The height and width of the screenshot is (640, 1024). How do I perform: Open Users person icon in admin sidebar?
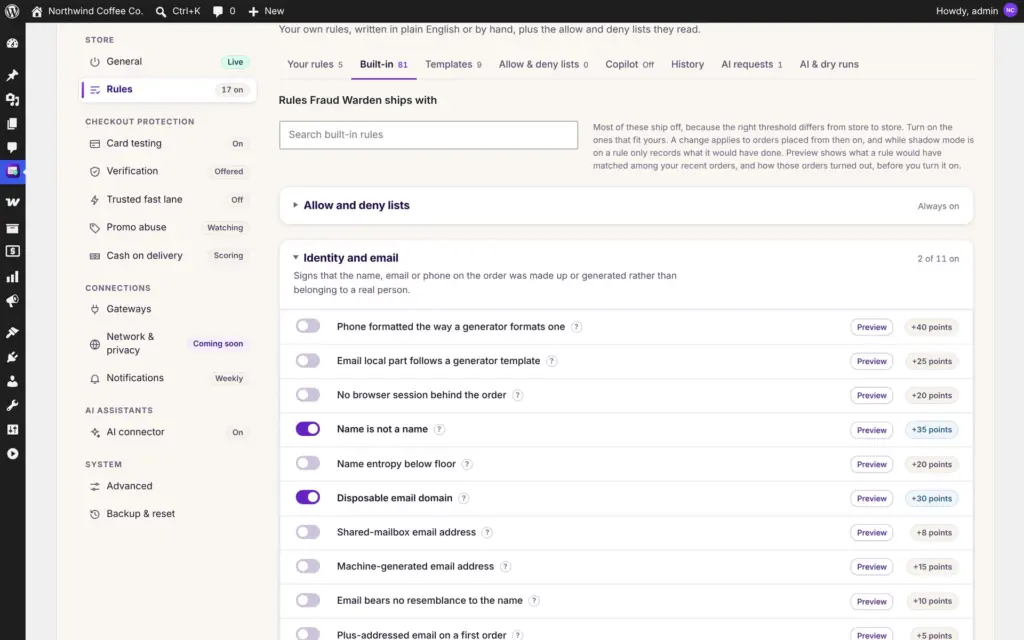click(12, 381)
